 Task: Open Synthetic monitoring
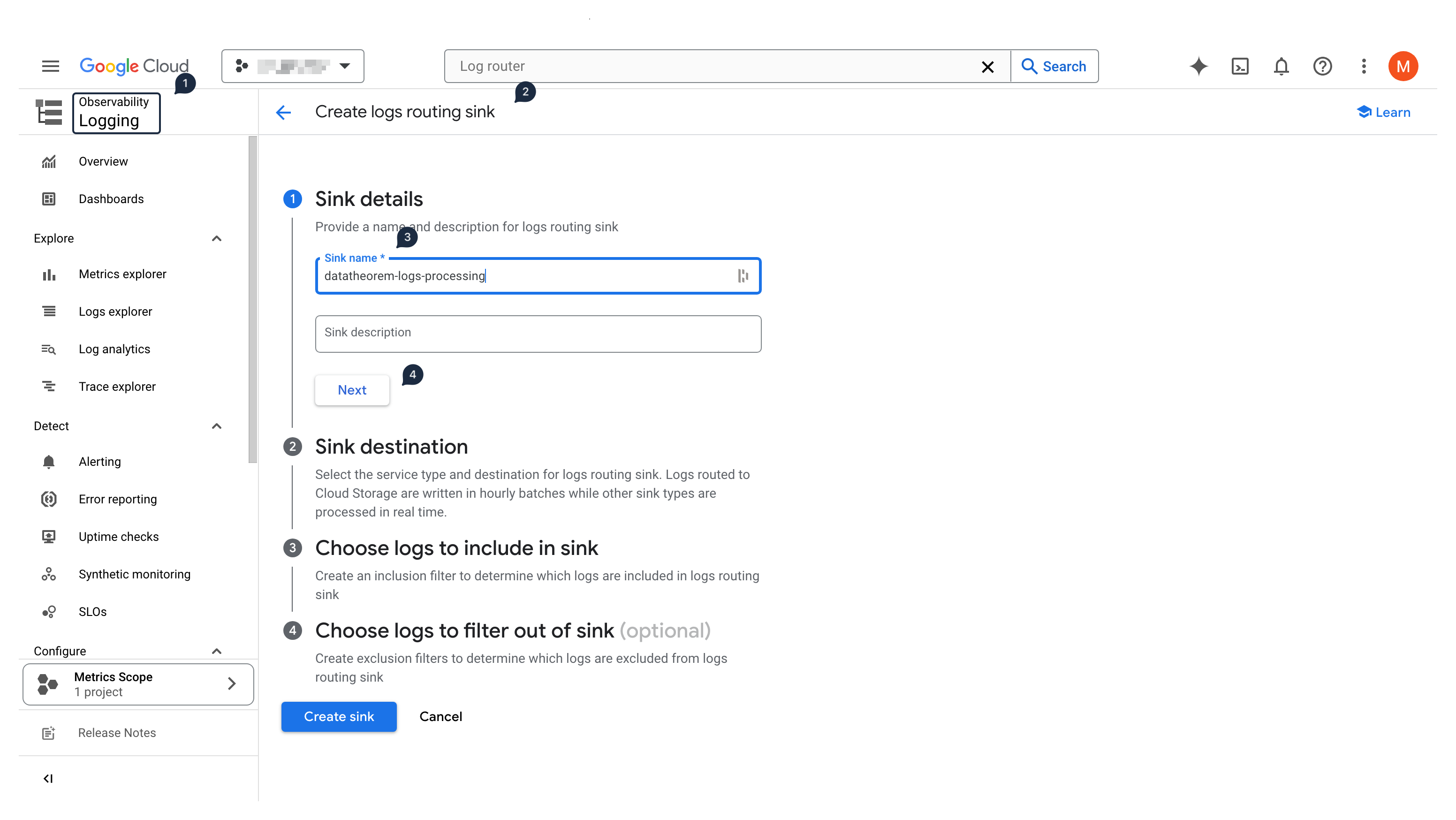coord(135,574)
